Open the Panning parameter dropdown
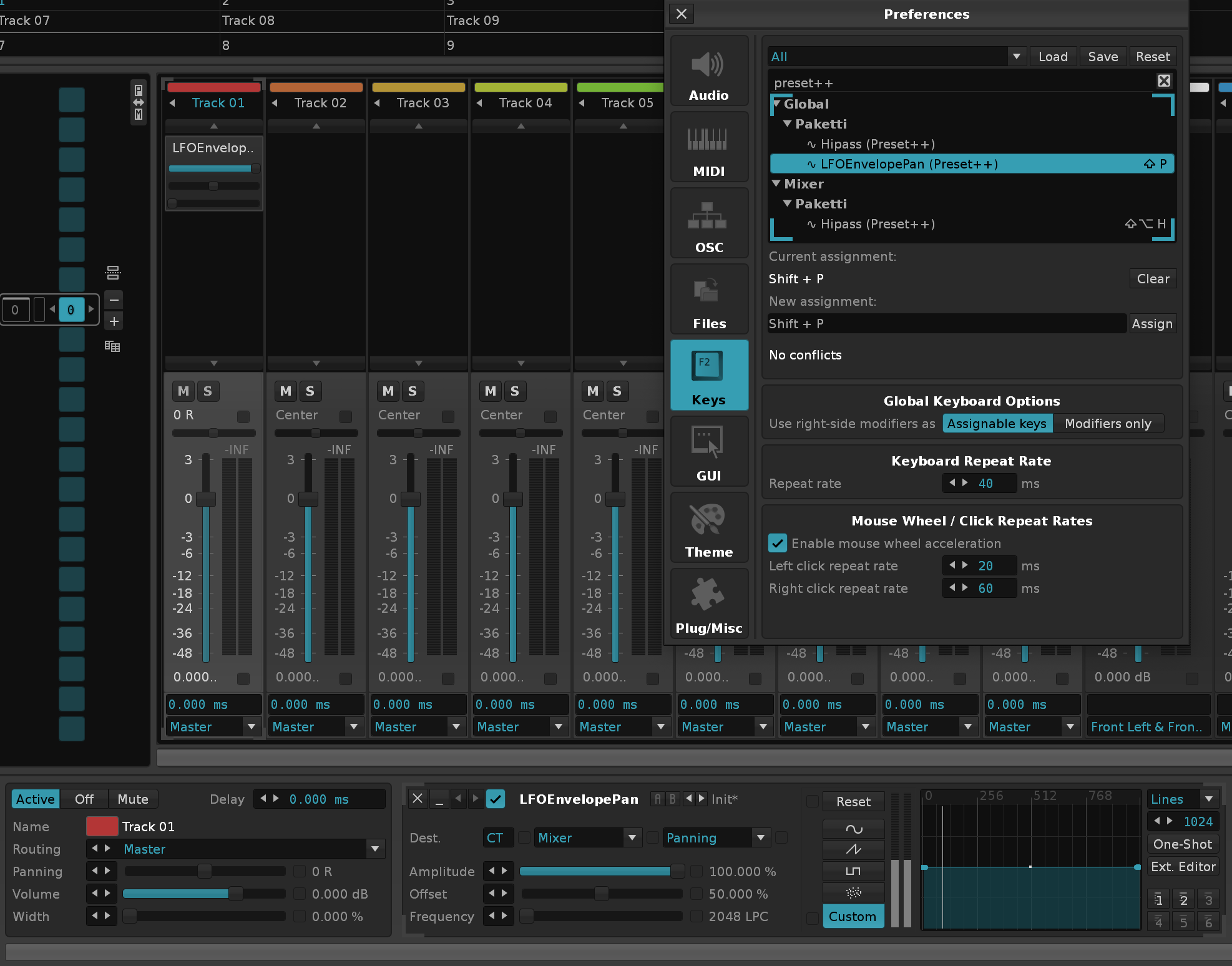1232x966 pixels. click(x=760, y=837)
